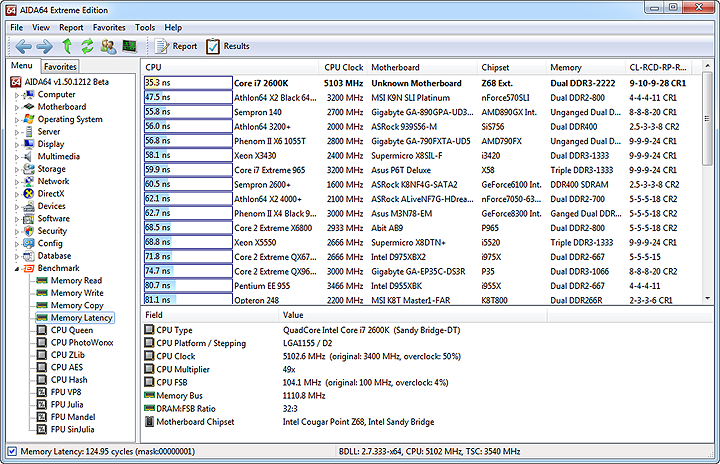Click the 47.5 ns latency bar
This screenshot has height=464, width=720.
(x=188, y=97)
